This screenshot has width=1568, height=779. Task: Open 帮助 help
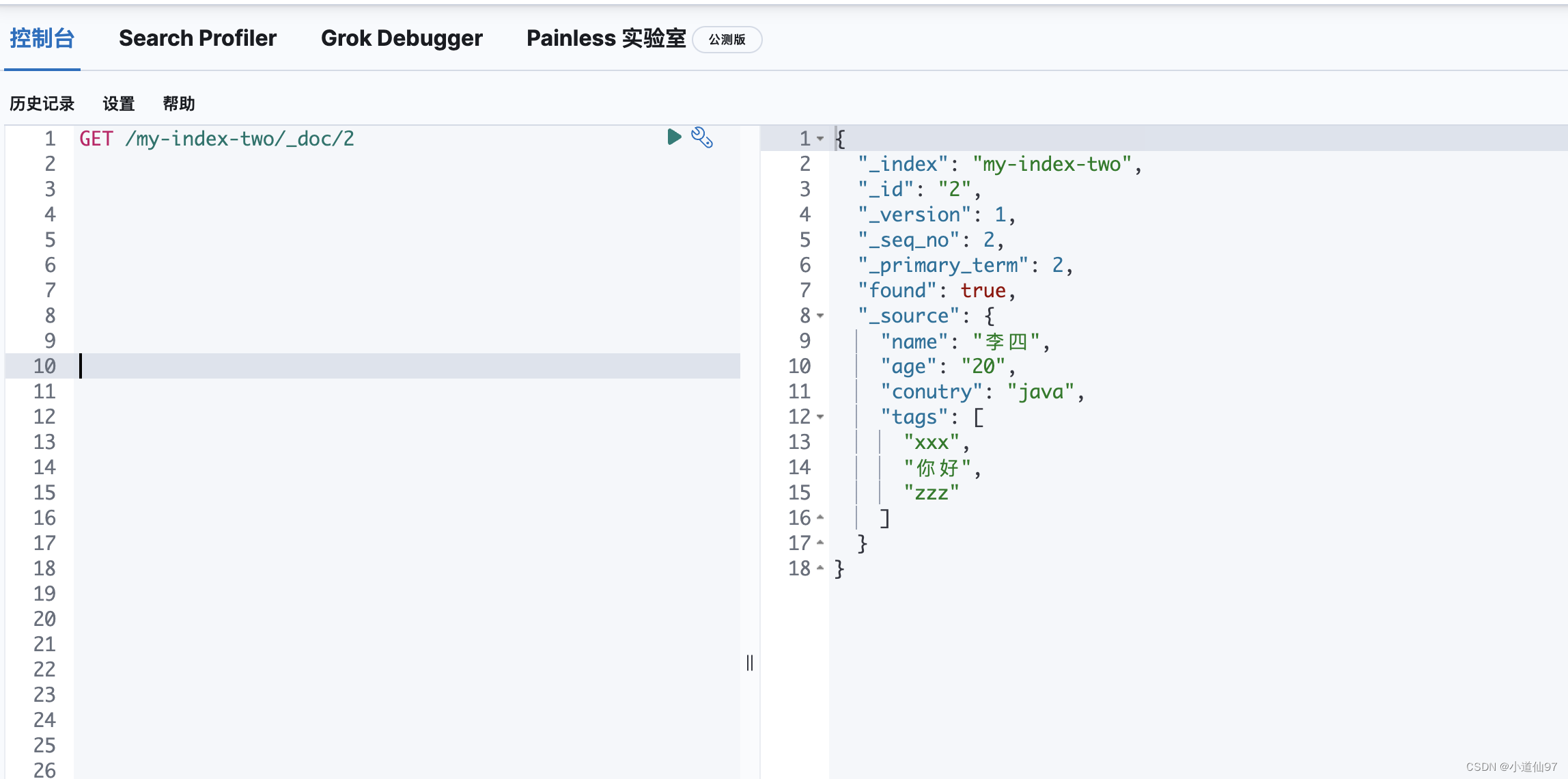(x=179, y=104)
